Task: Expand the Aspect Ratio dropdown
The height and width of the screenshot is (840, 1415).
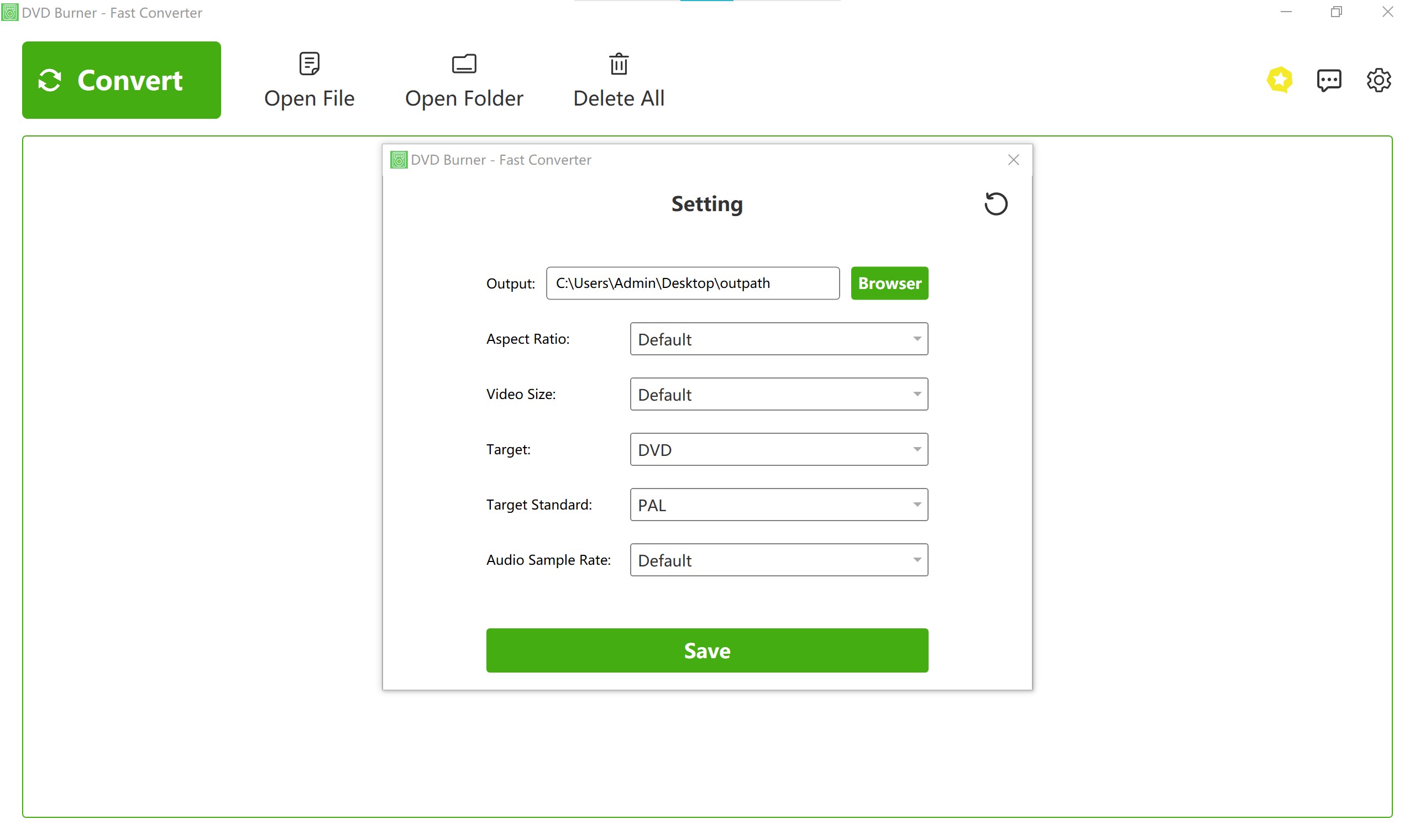Action: coord(779,339)
